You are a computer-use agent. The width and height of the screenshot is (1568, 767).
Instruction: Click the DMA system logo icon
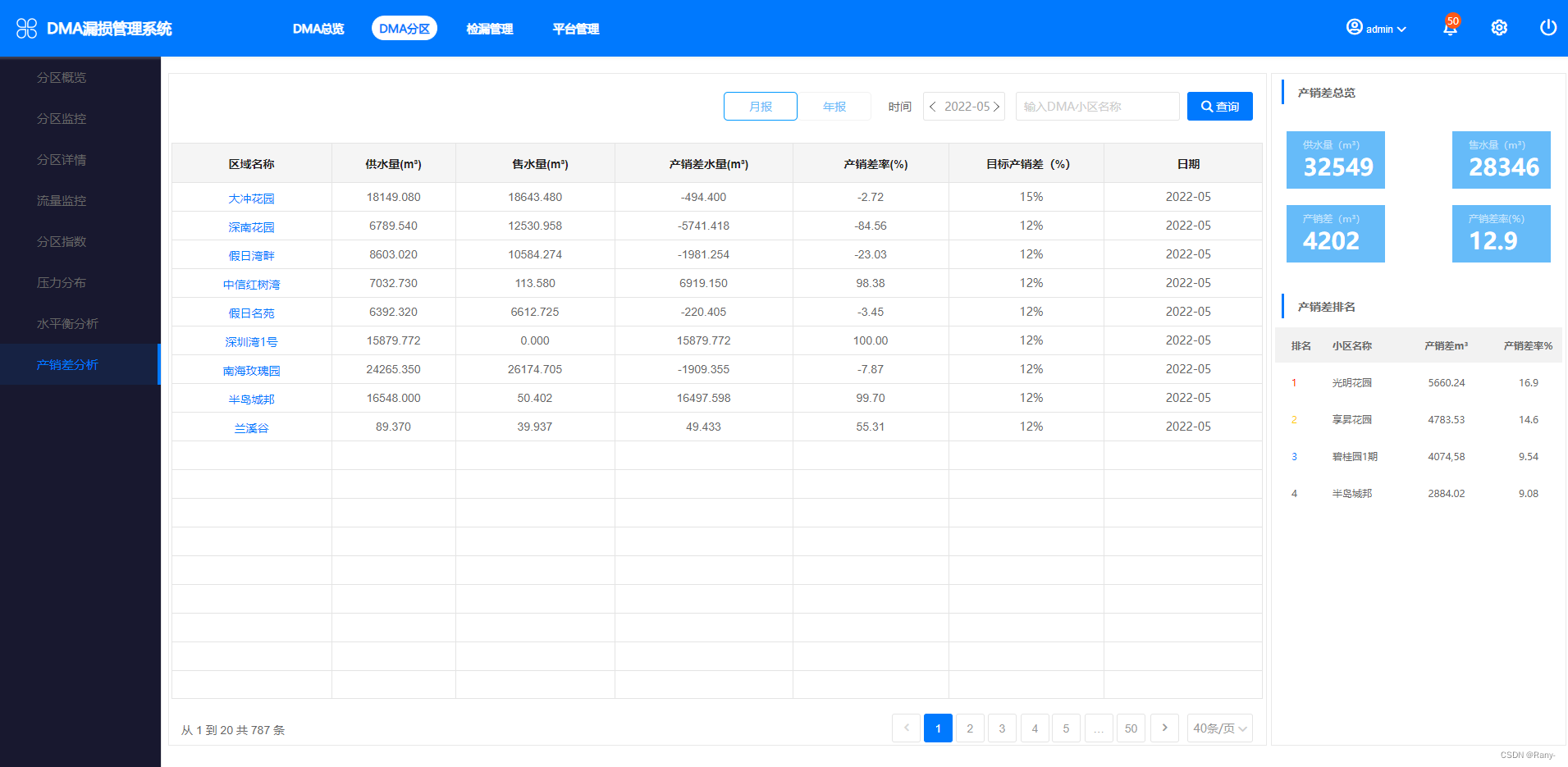(x=26, y=29)
